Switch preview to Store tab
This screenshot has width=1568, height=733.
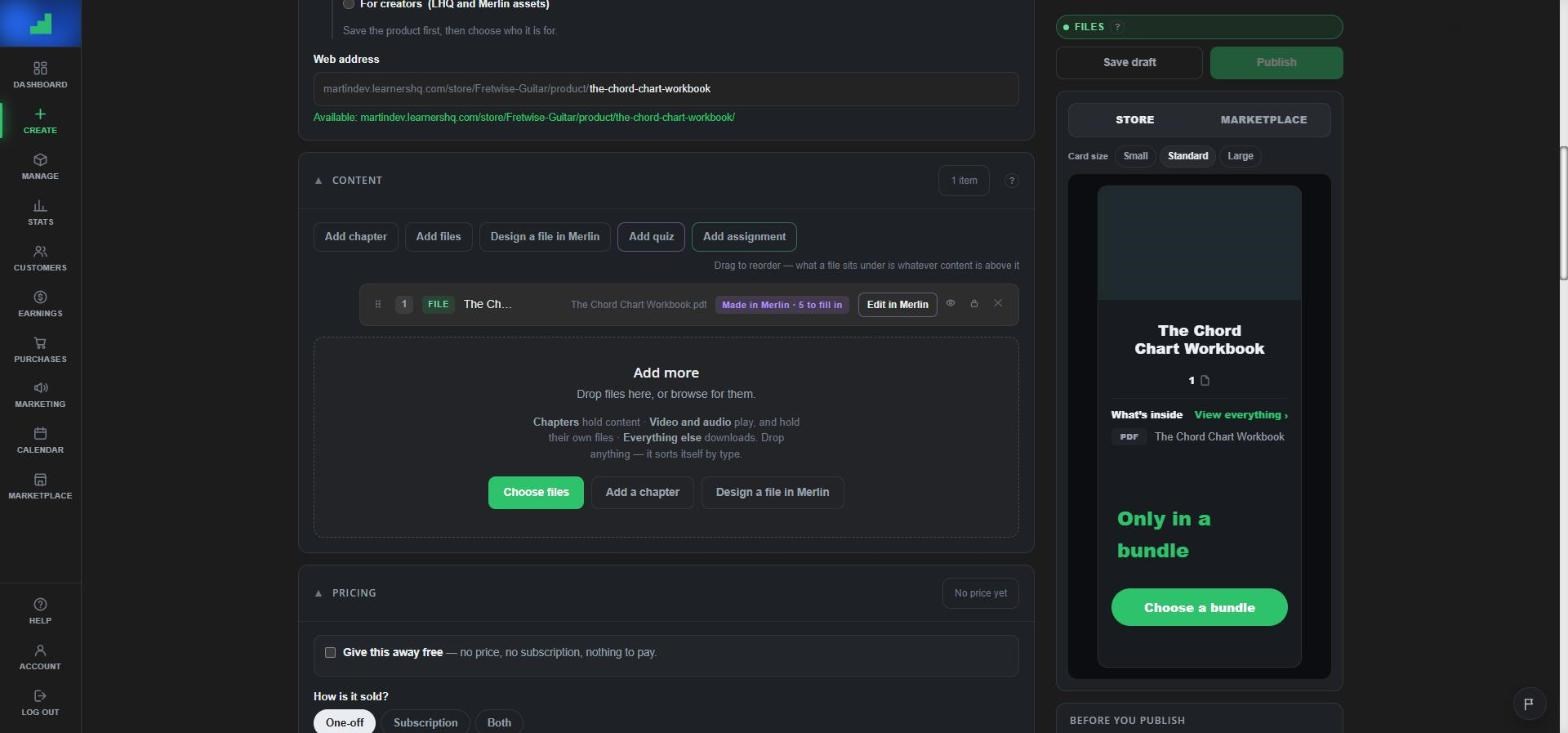point(1134,120)
